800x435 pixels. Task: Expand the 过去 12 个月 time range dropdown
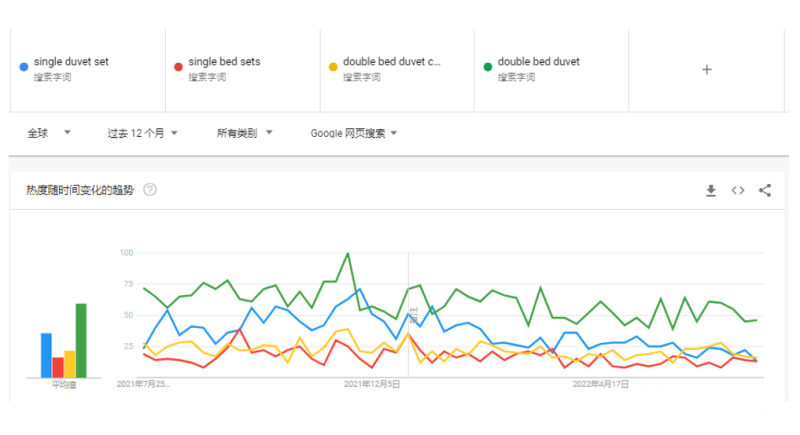[x=142, y=133]
